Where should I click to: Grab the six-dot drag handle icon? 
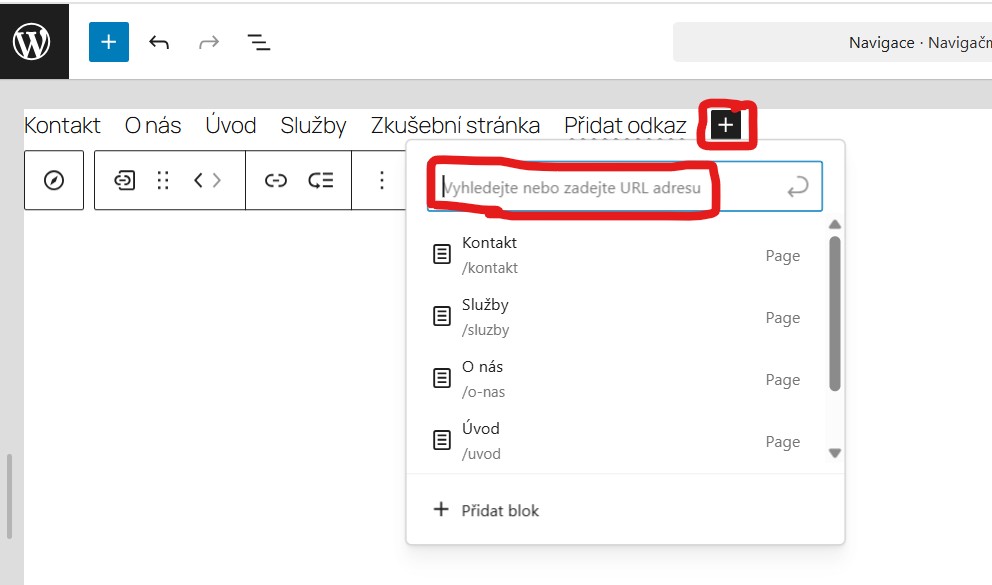[x=161, y=180]
